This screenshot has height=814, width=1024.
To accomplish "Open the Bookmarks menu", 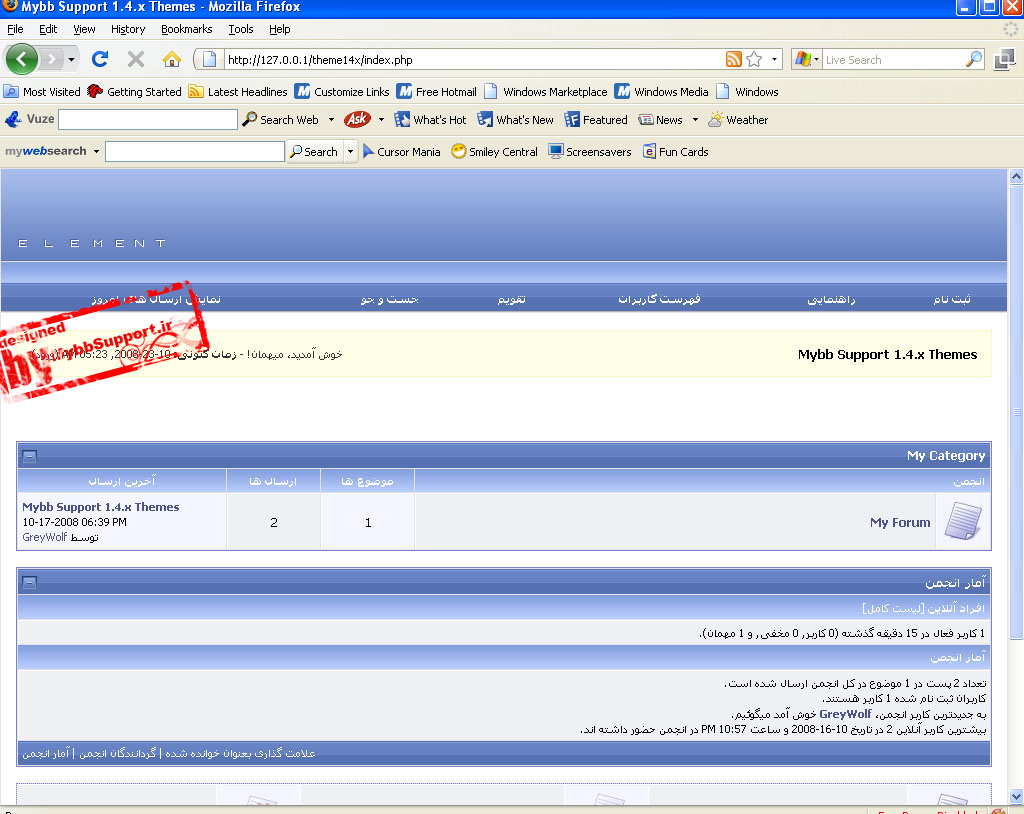I will tap(186, 29).
